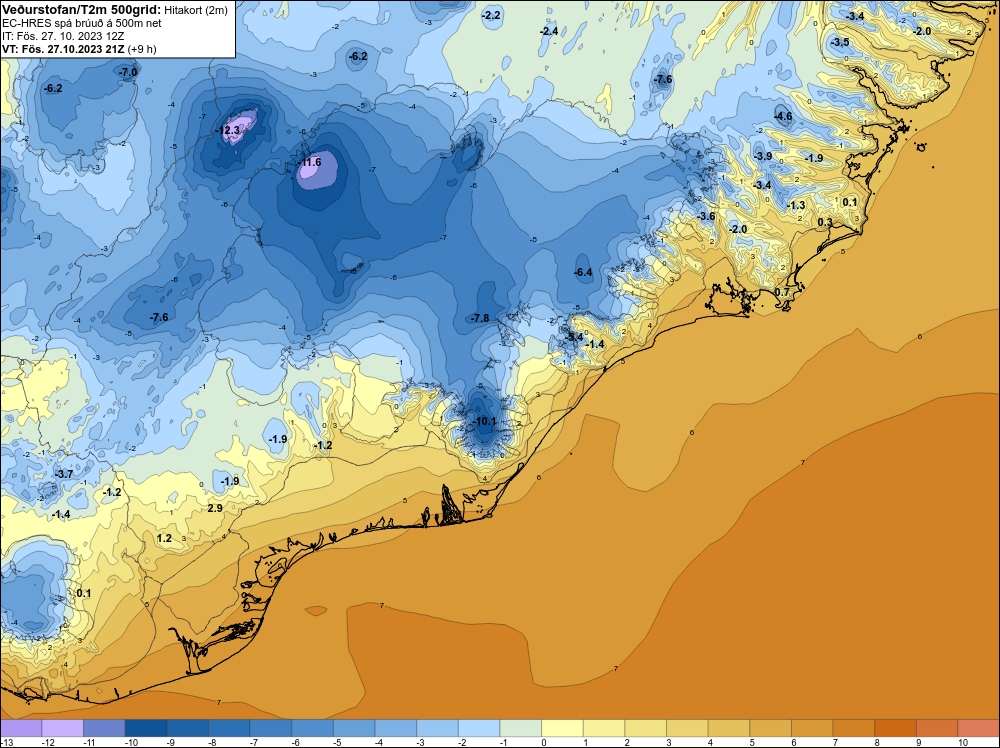This screenshot has height=748, width=1000.
Task: Select light blue legend swatch between -3 and -2
Action: tap(438, 728)
